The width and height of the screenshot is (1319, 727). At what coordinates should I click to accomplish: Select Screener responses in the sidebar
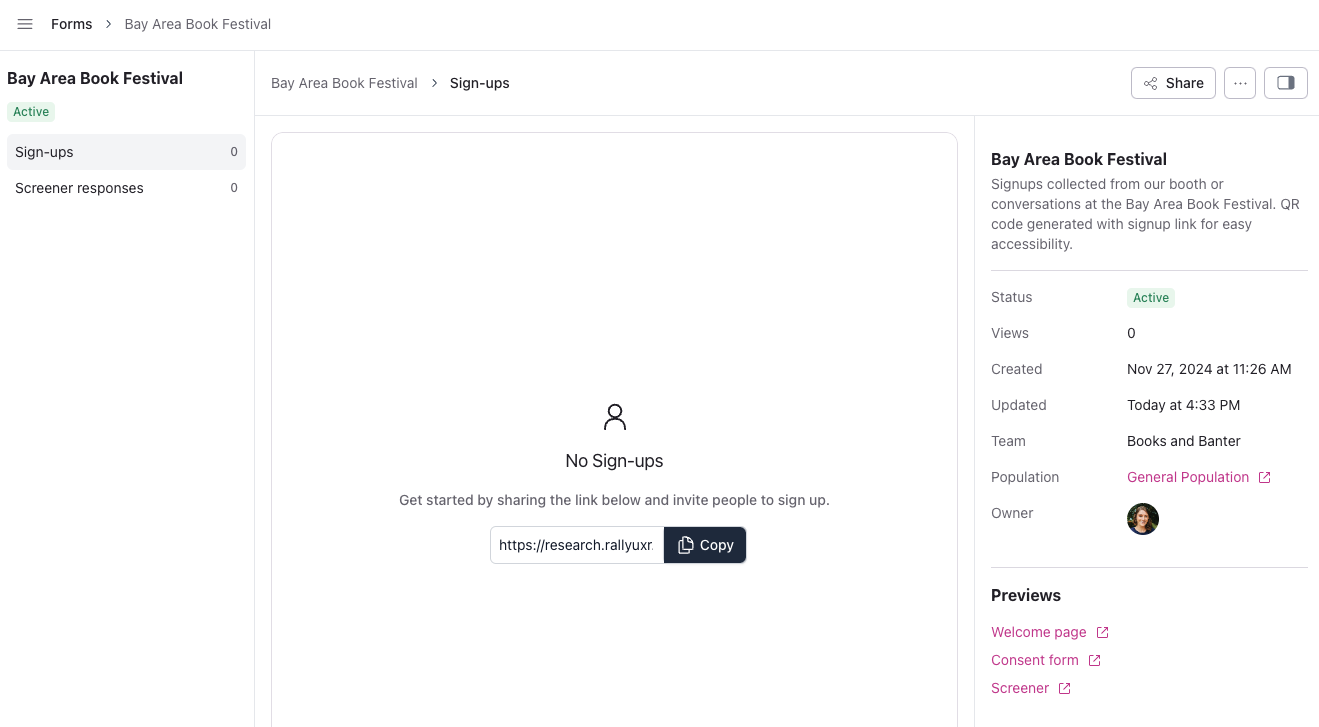(x=126, y=188)
